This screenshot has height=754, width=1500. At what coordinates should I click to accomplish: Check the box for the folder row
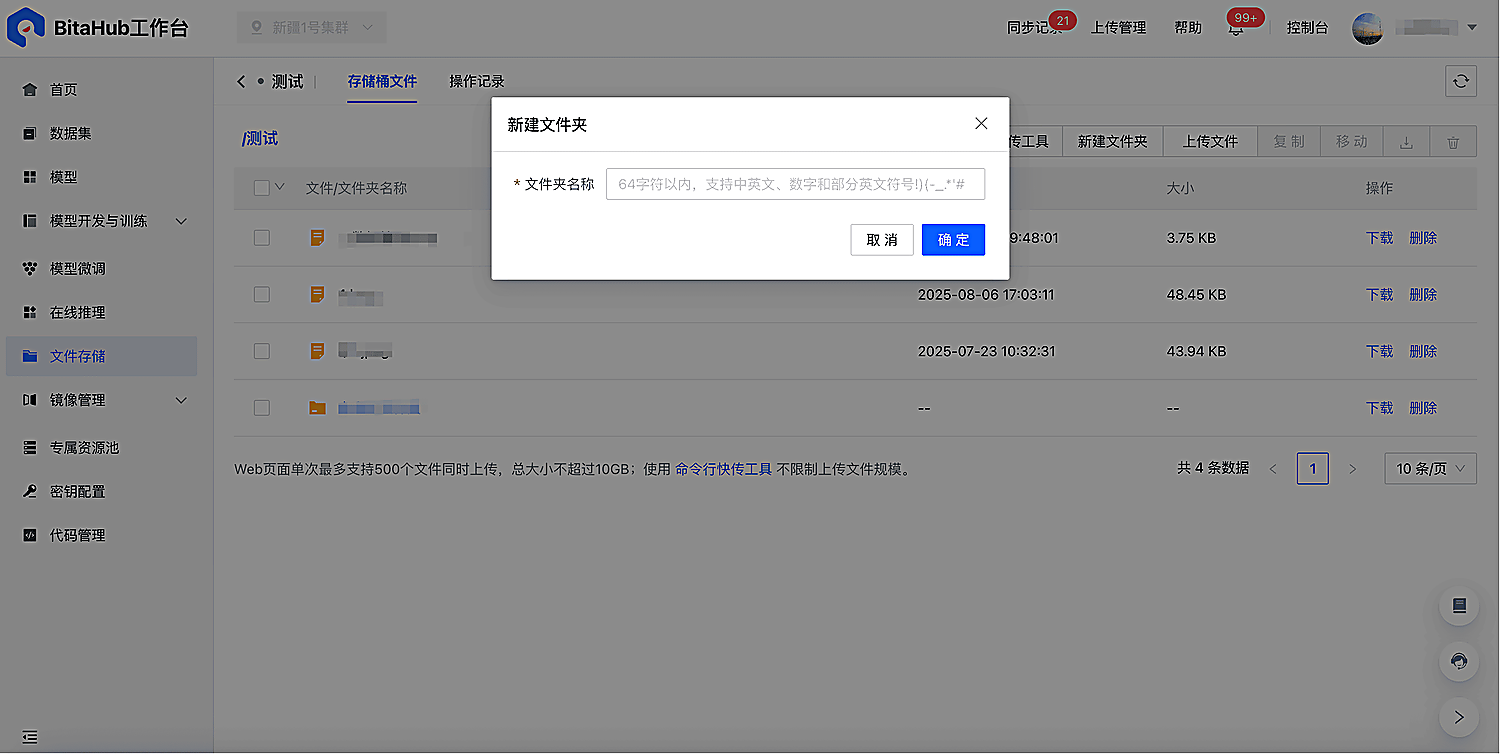pyautogui.click(x=262, y=408)
